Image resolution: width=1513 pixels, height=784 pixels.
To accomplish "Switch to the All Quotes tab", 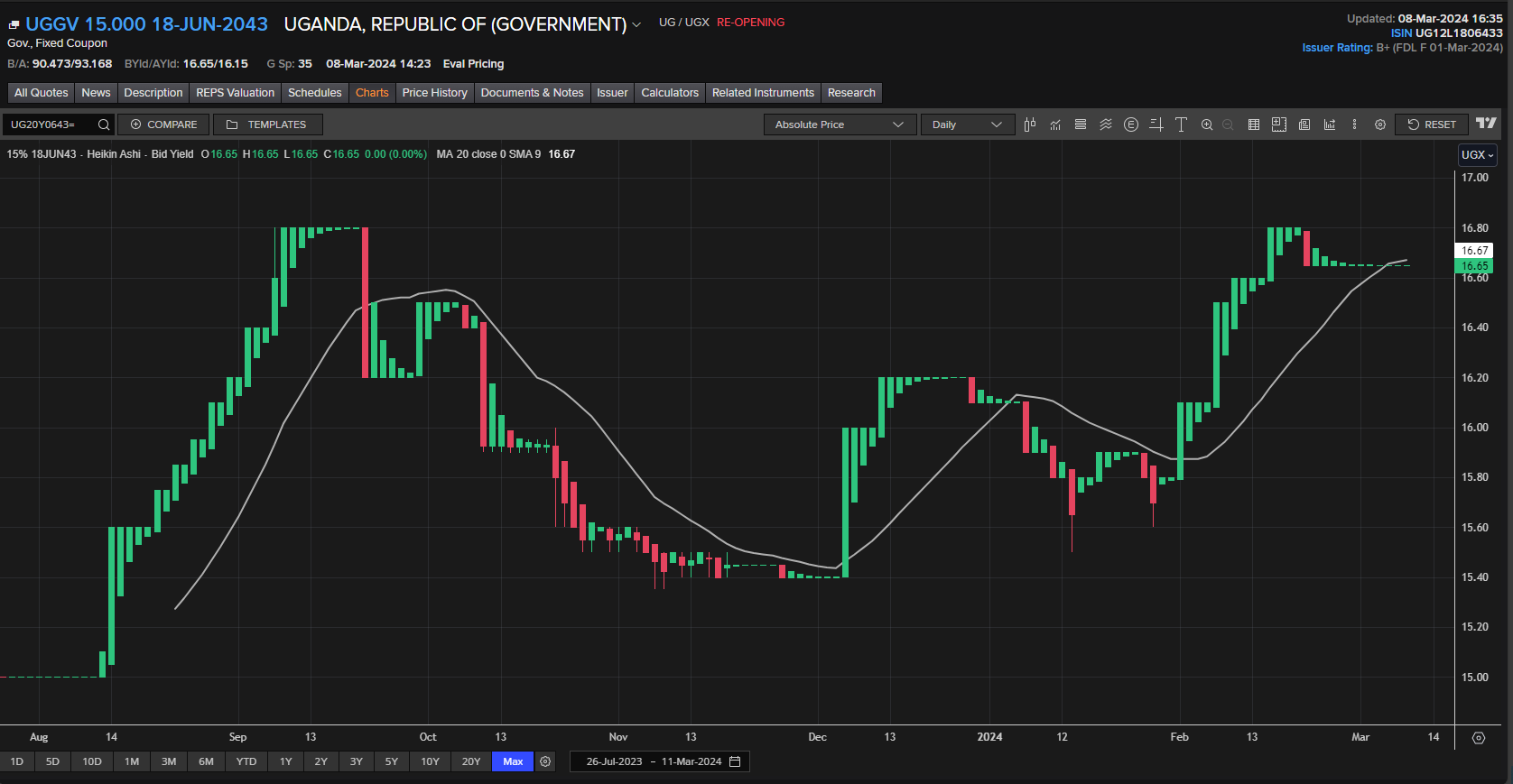I will (42, 93).
